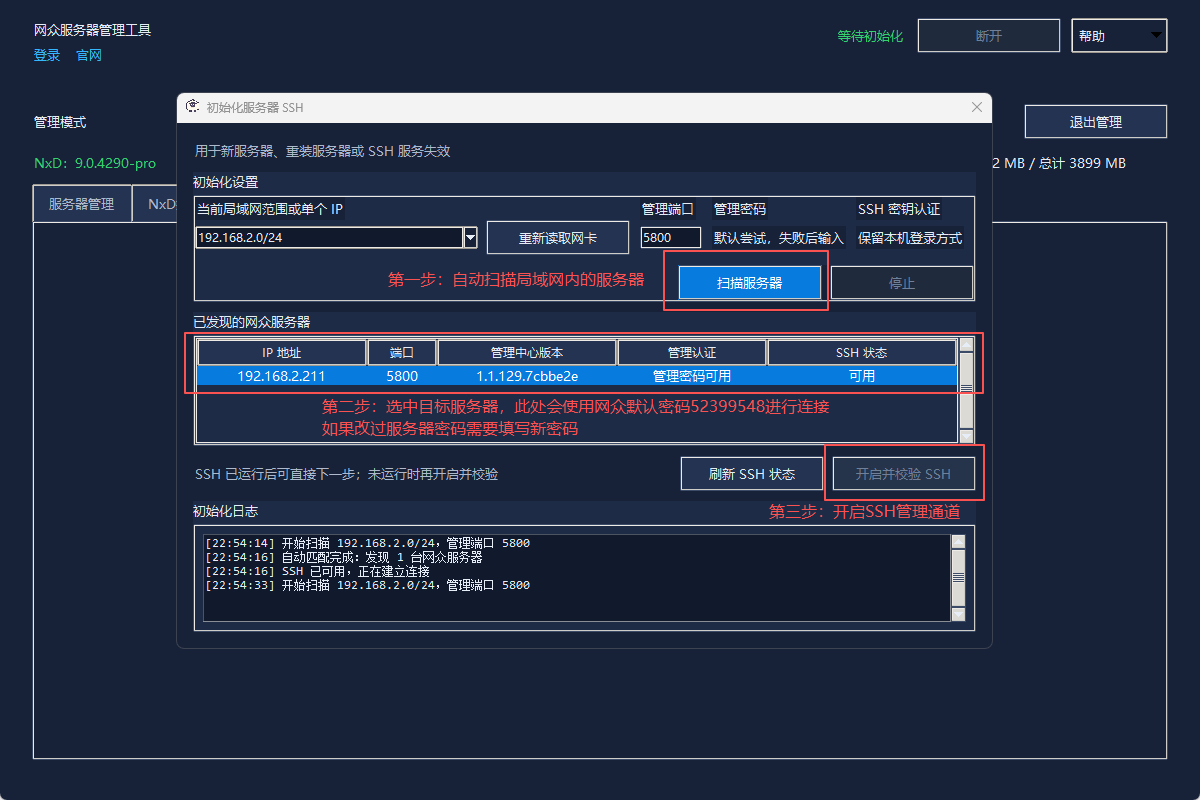Click server list scrollbar down arrow
Image resolution: width=1200 pixels, height=800 pixels.
pos(966,435)
